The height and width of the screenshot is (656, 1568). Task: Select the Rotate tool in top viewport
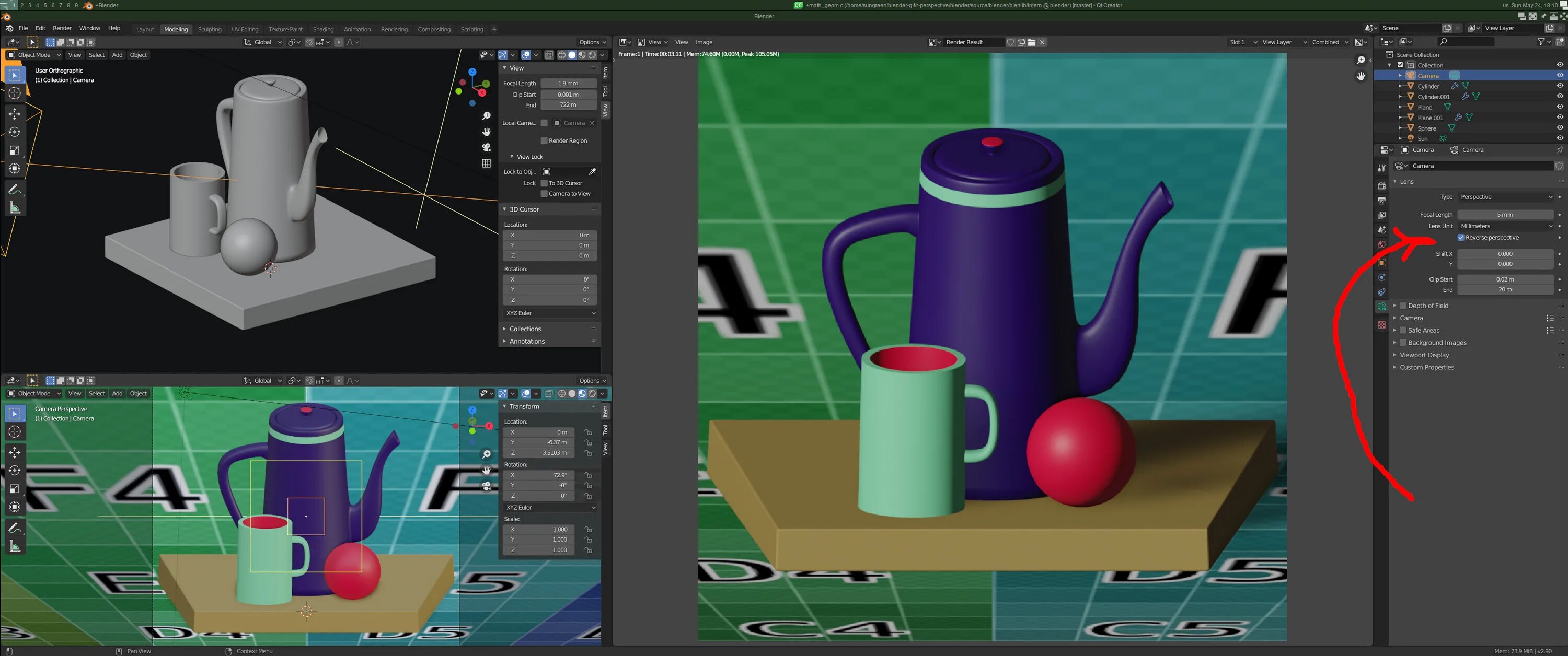click(15, 132)
